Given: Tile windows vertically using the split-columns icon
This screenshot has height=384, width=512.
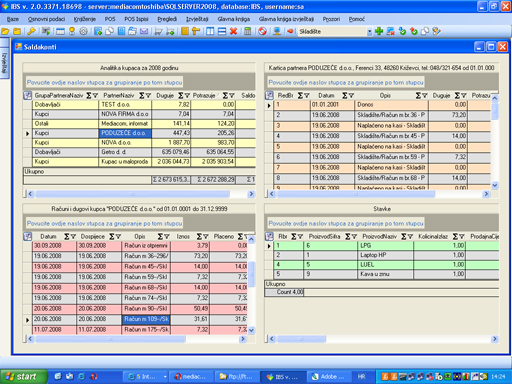Looking at the screenshot, I should pyautogui.click(x=210, y=31).
